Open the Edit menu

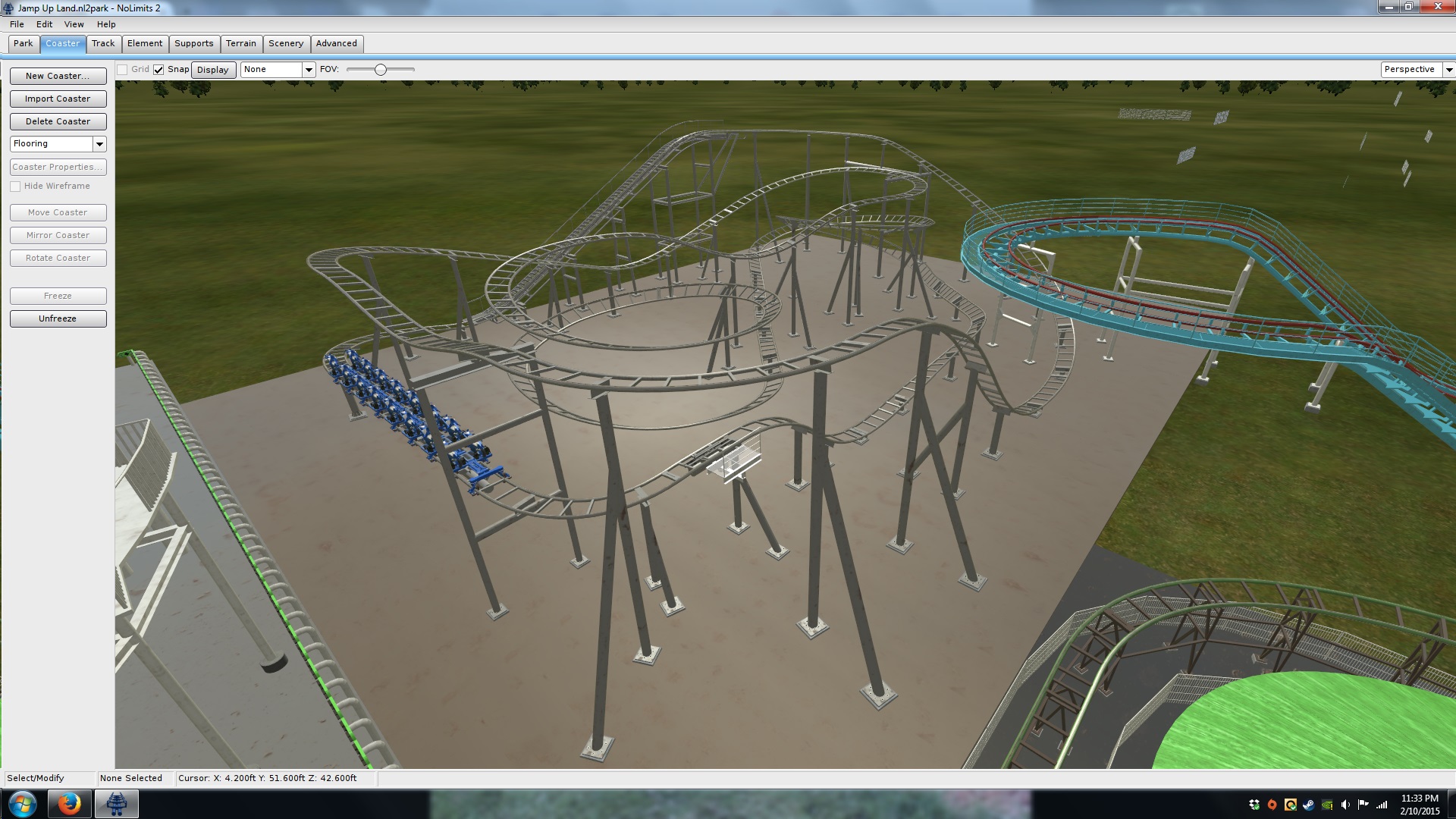point(44,24)
